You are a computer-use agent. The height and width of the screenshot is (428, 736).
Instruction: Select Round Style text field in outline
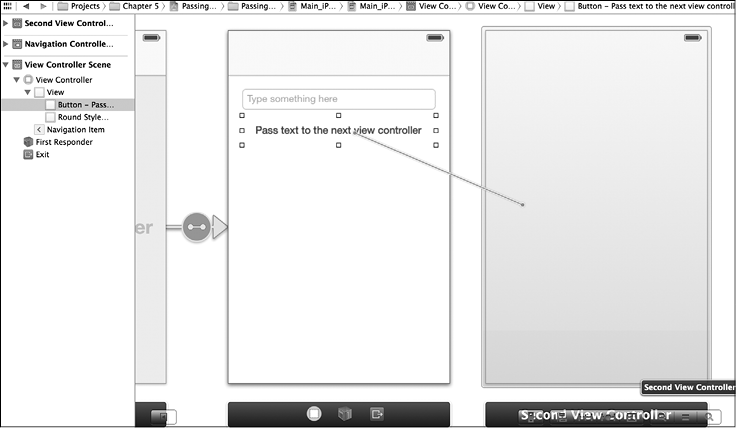click(x=82, y=117)
